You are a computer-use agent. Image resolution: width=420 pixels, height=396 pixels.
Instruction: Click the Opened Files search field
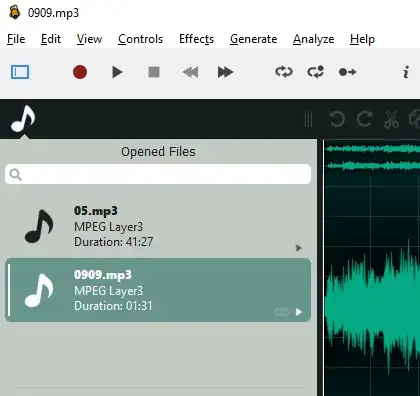(x=158, y=174)
